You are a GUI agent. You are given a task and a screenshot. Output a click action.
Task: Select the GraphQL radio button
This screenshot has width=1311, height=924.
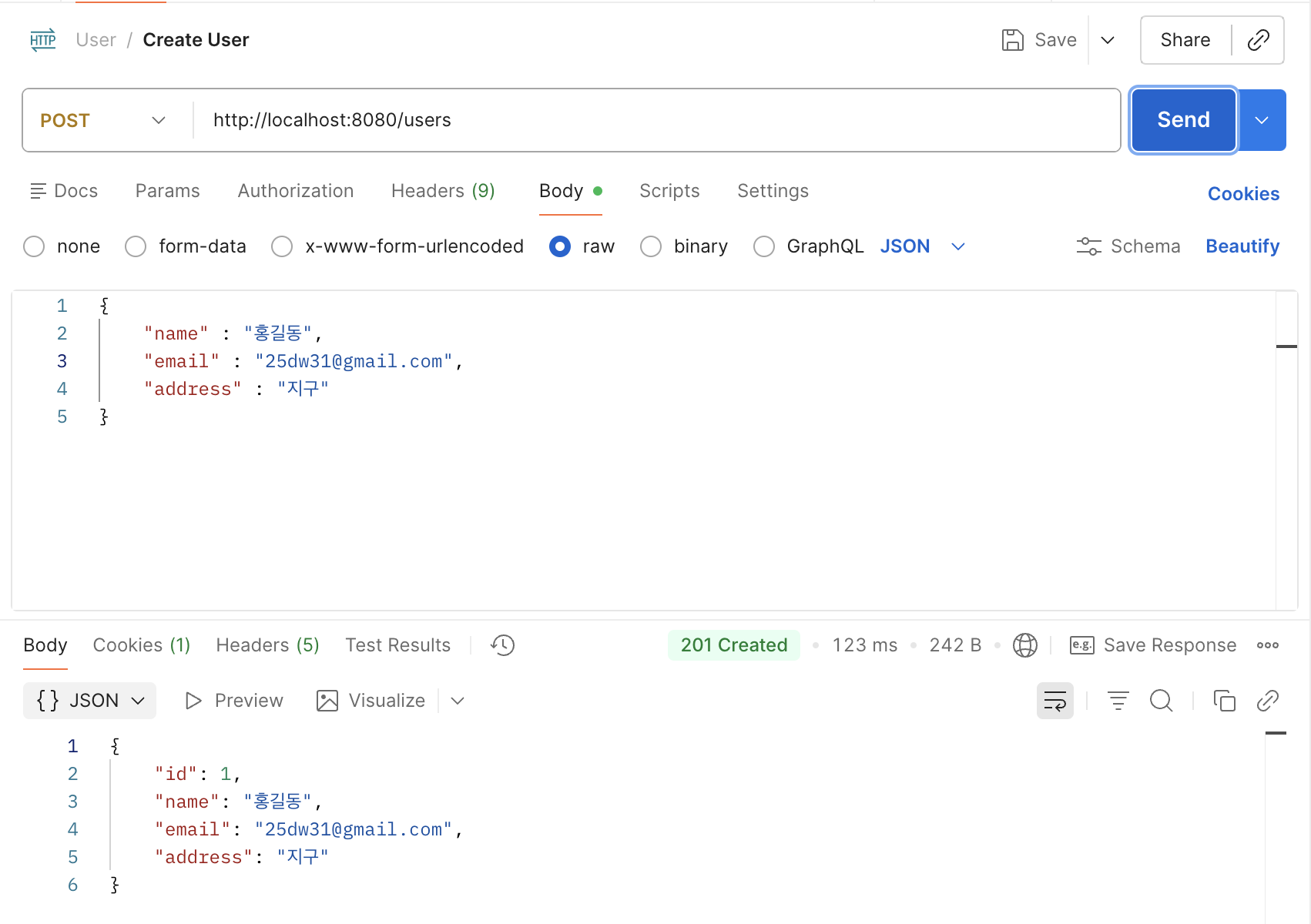click(x=764, y=246)
